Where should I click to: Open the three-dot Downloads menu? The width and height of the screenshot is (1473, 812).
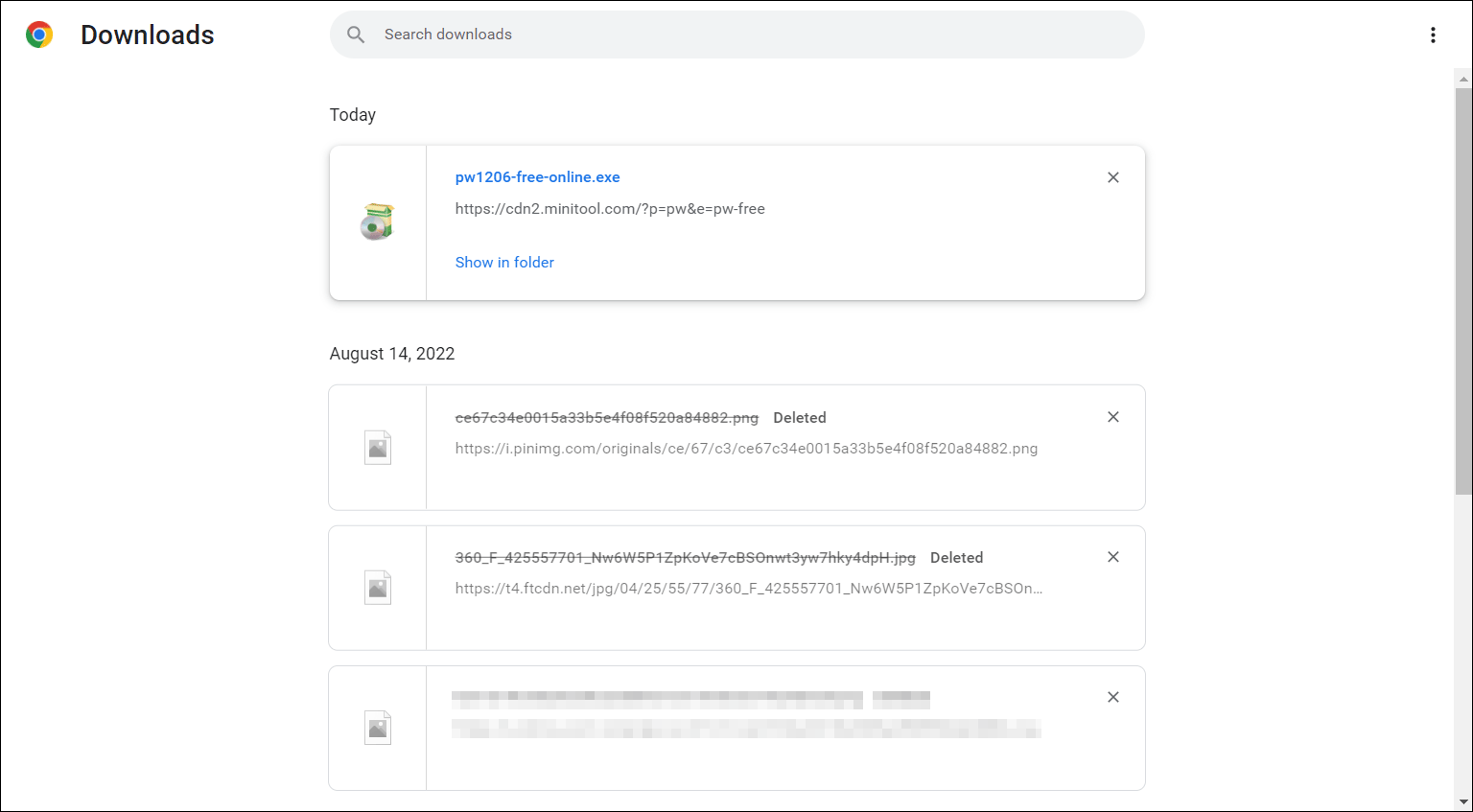click(1433, 35)
